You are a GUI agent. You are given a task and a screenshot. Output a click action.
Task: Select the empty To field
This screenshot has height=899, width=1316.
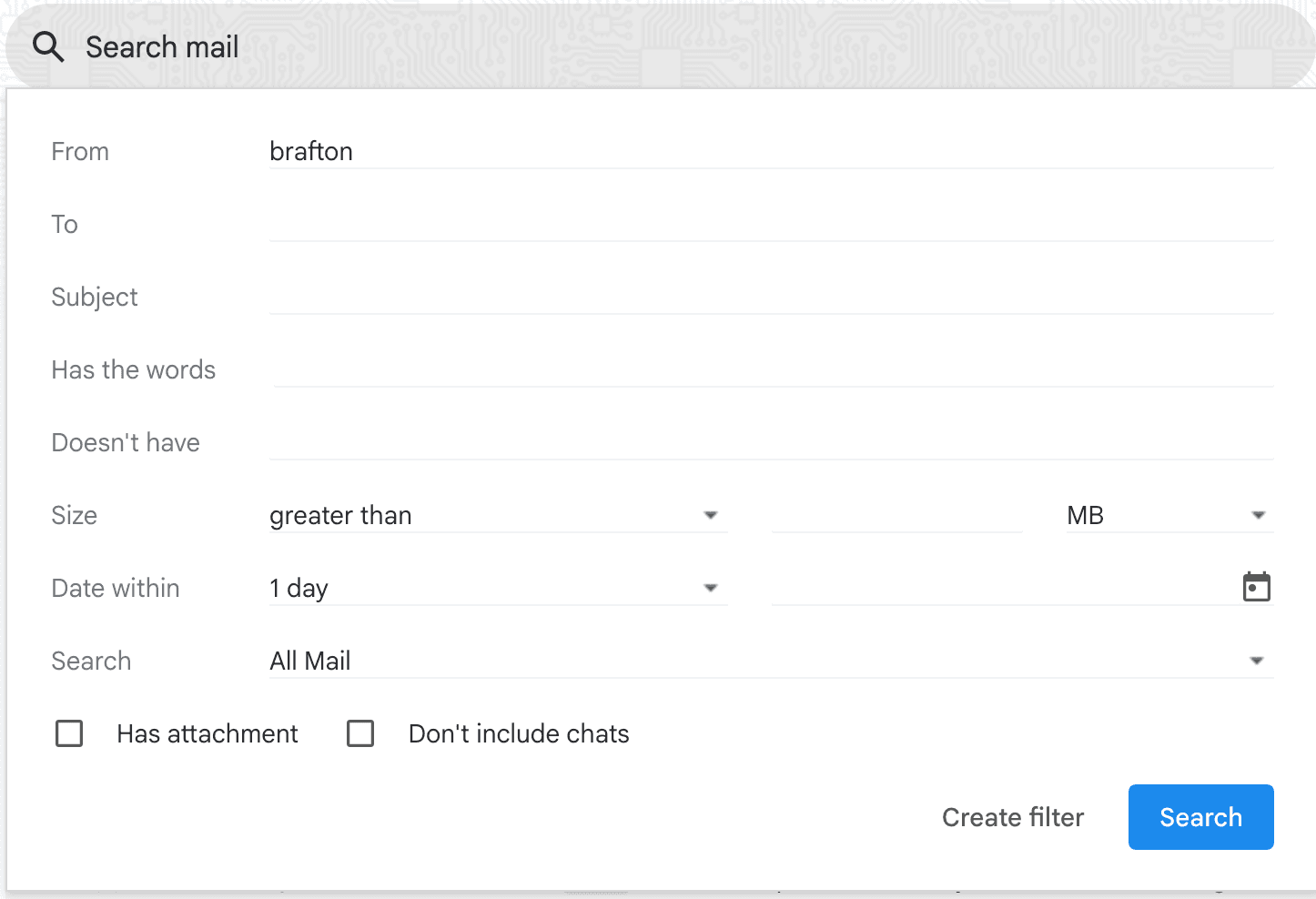pos(637,224)
